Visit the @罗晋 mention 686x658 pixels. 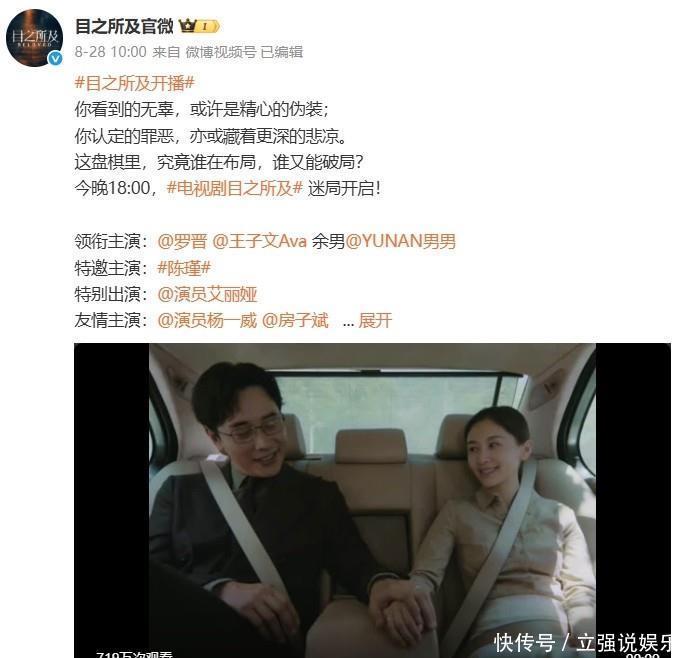coord(182,242)
